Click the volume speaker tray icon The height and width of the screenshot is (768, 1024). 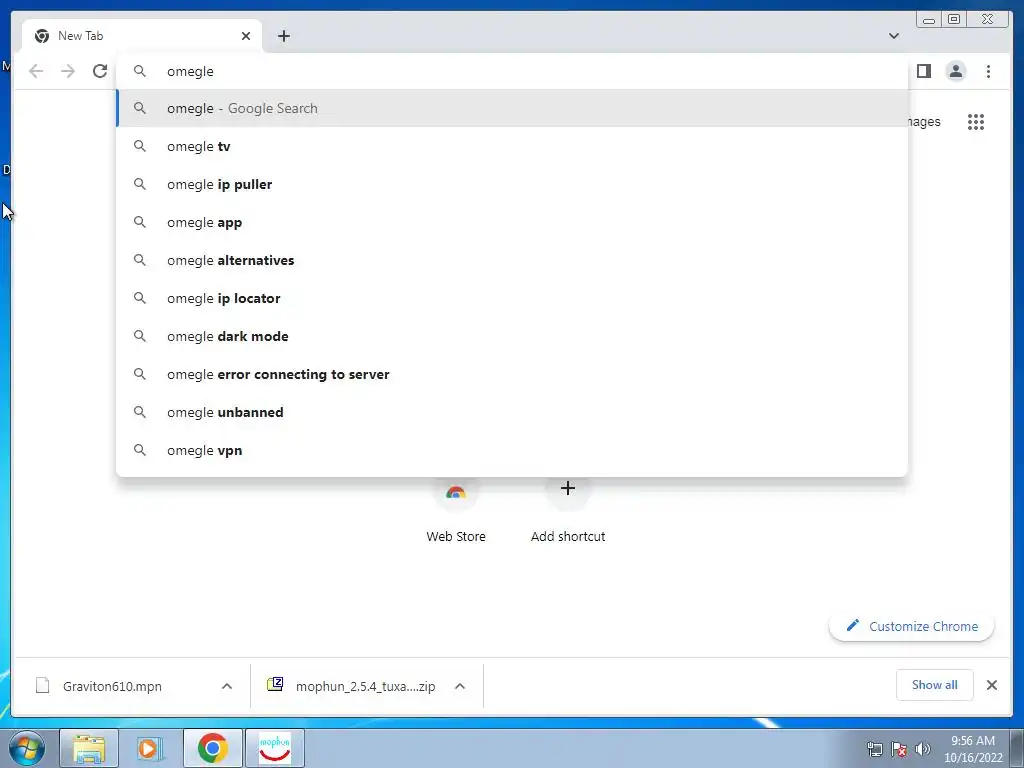coord(923,749)
